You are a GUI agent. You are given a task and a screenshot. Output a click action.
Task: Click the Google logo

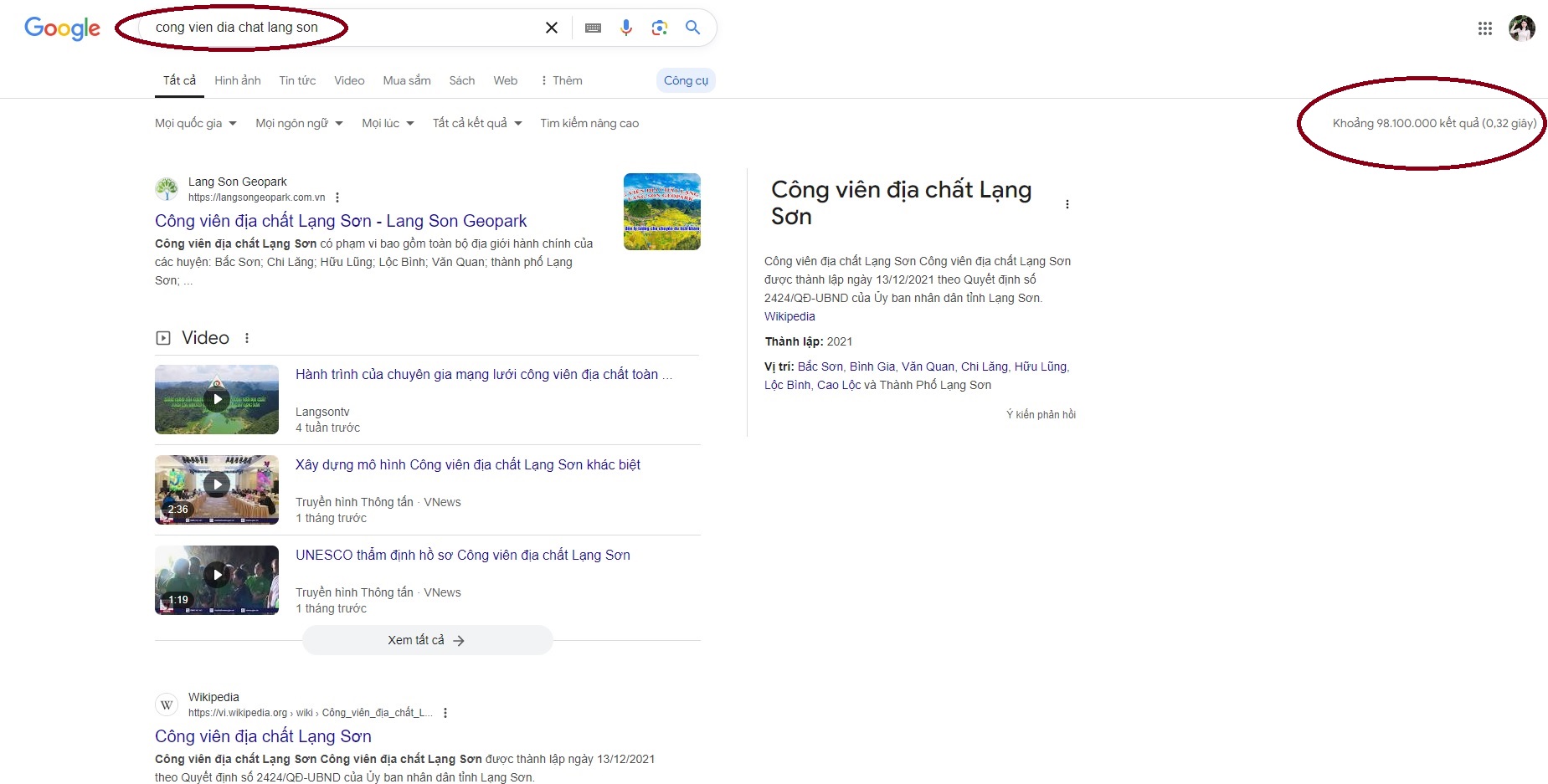pyautogui.click(x=62, y=28)
